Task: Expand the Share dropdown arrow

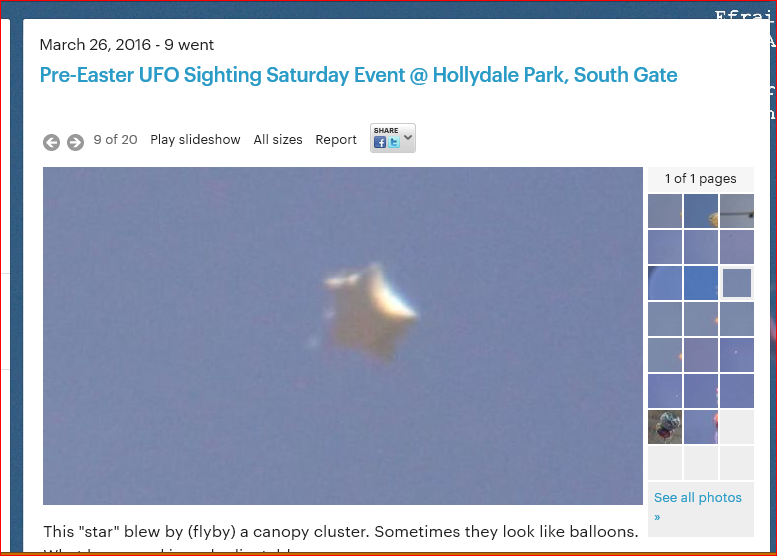Action: click(x=408, y=137)
